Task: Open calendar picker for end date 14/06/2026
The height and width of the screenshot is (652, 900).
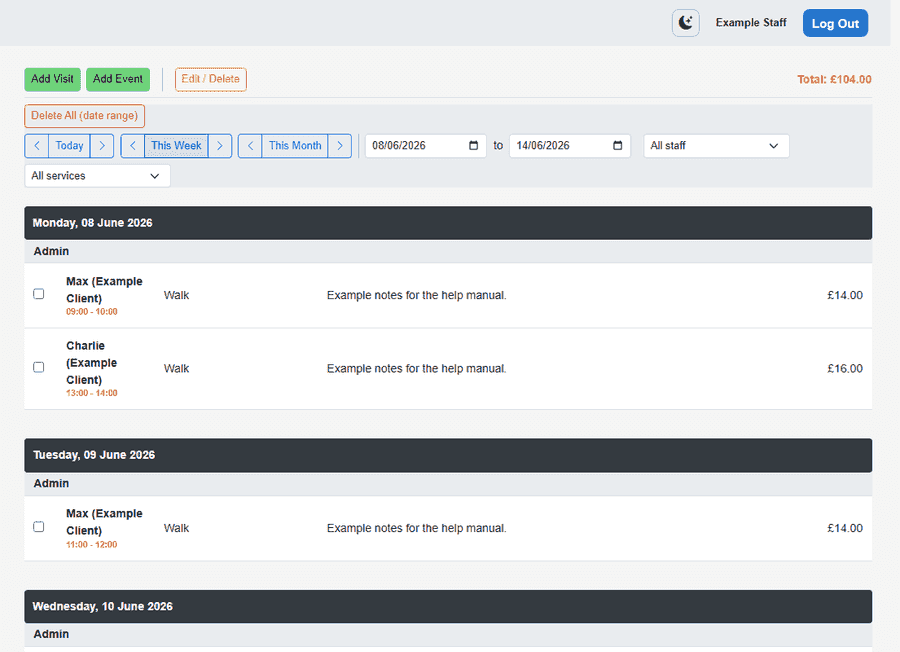Action: pos(618,146)
